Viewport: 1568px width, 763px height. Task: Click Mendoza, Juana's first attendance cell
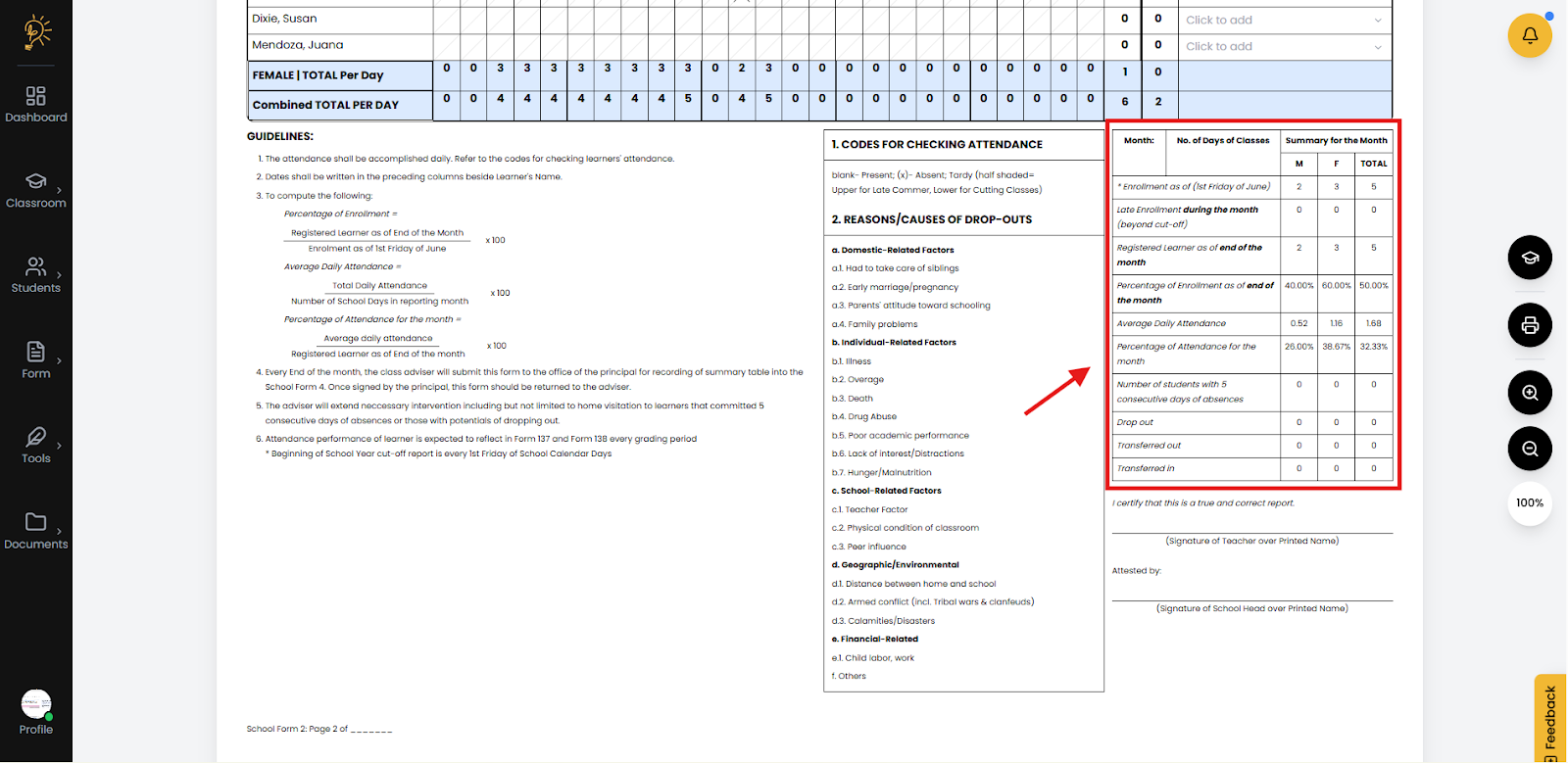[x=446, y=46]
